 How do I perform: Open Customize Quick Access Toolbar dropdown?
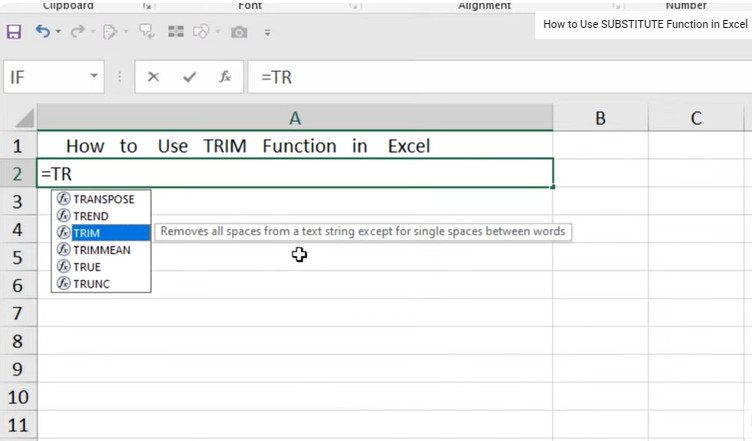[x=268, y=32]
